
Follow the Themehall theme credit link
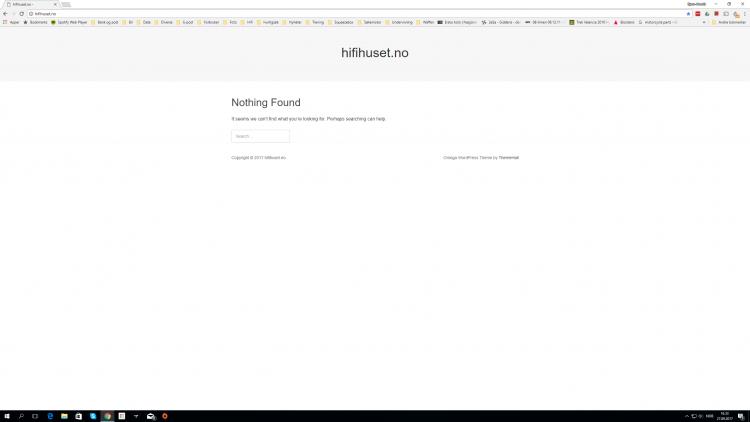pos(508,157)
